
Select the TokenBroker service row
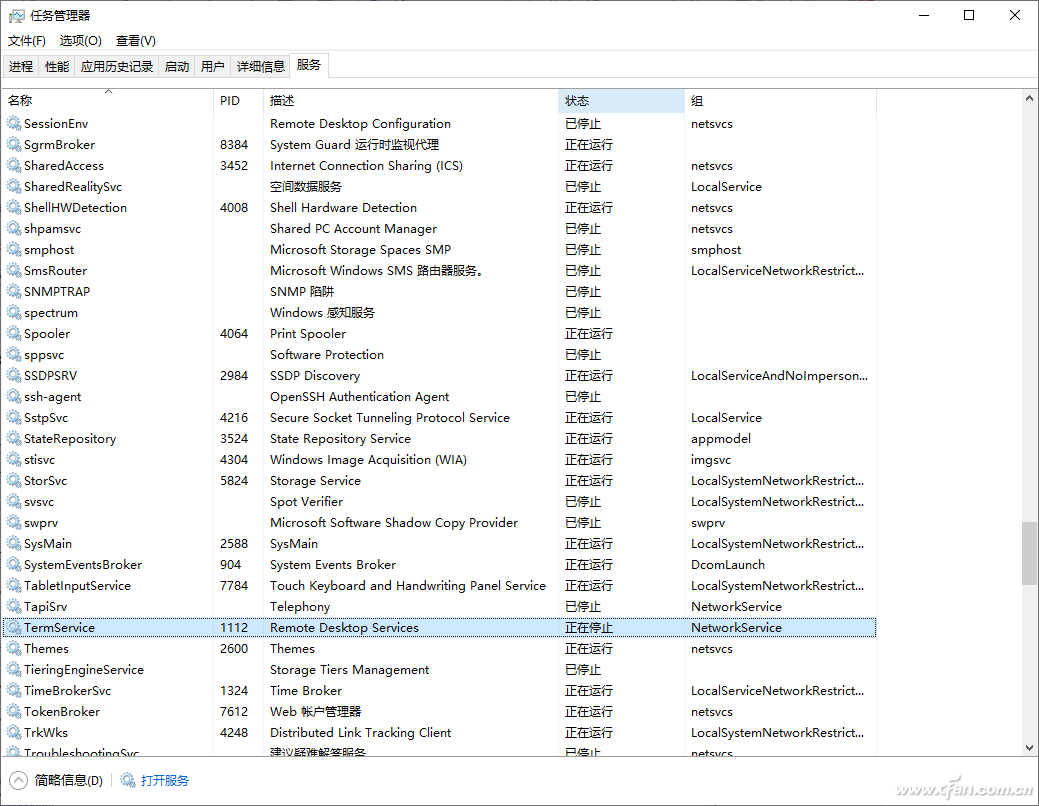(x=62, y=712)
